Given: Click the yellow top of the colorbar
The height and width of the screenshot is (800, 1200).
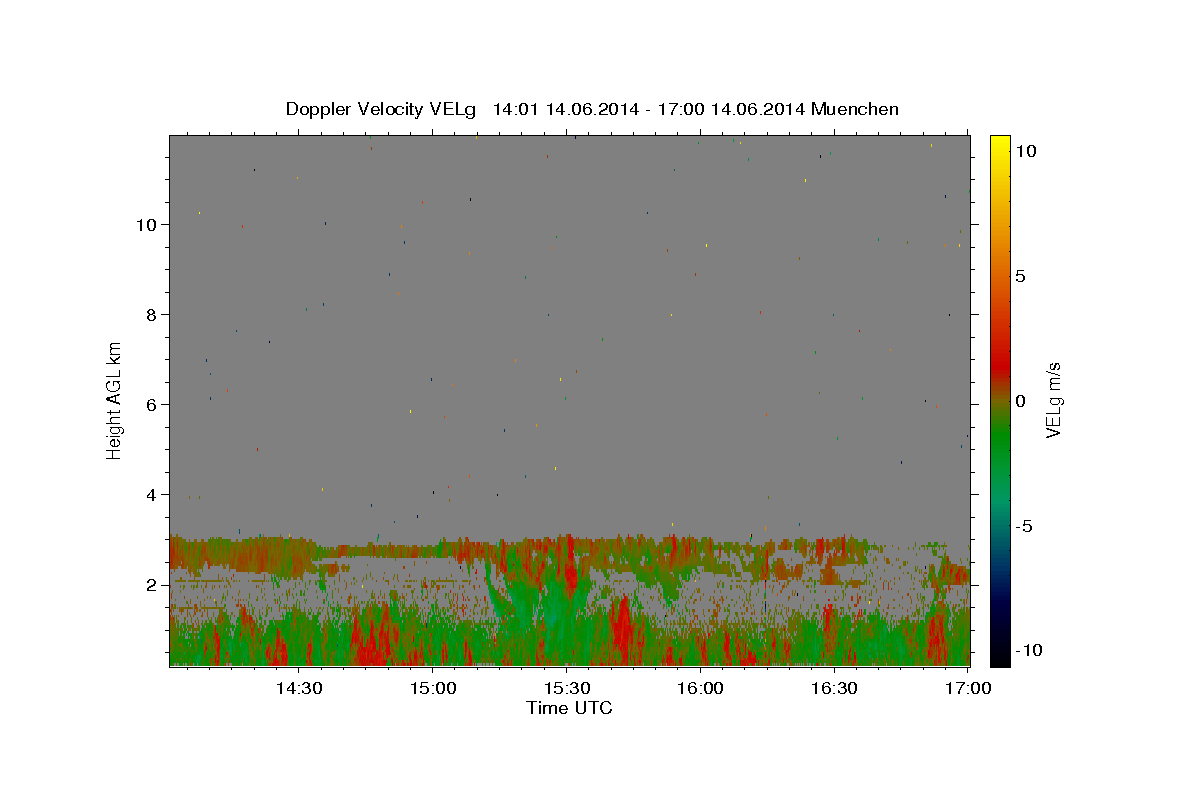Looking at the screenshot, I should (x=999, y=145).
